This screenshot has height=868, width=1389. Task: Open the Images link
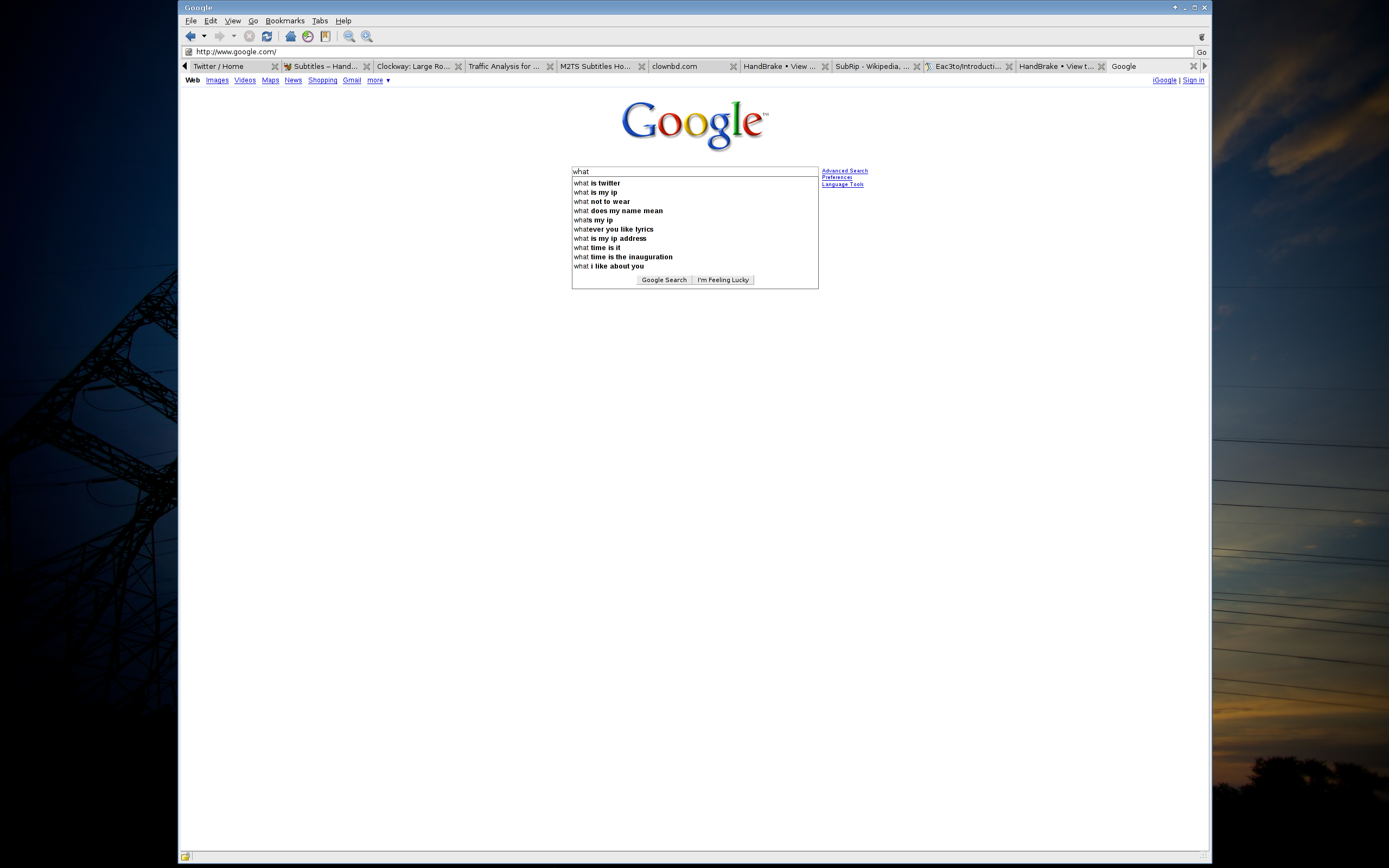pos(217,80)
